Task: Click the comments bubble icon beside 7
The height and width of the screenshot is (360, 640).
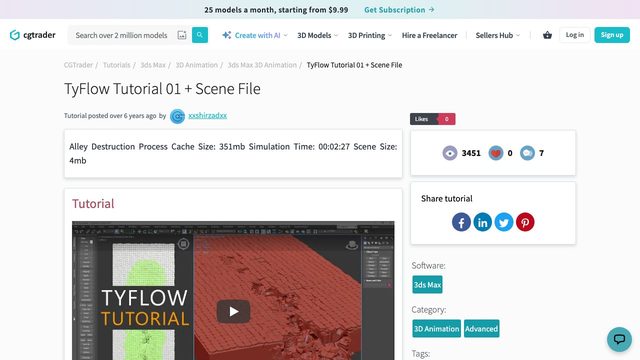Action: [x=527, y=153]
